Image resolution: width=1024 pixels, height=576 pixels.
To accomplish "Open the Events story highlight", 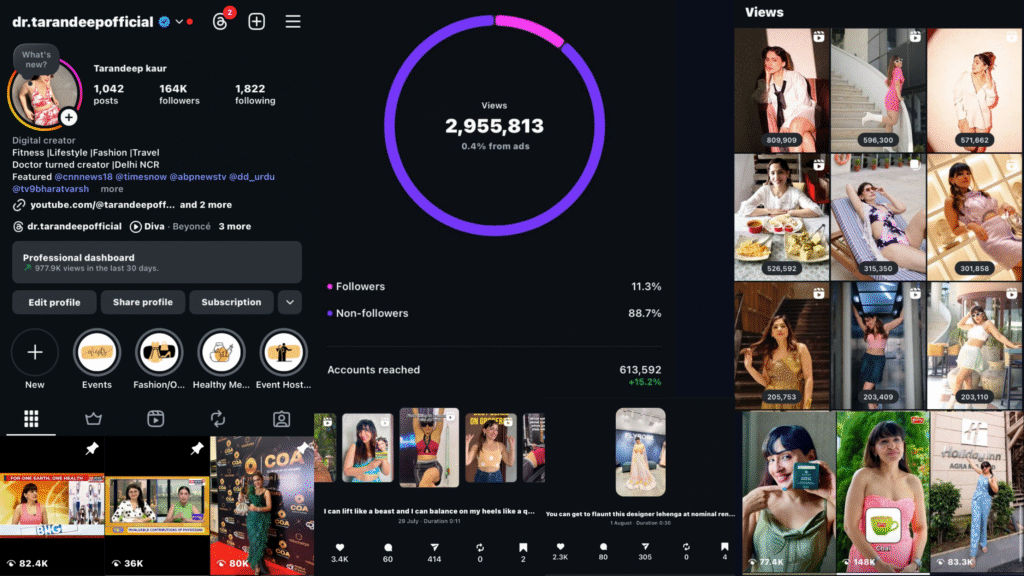I will tap(97, 352).
